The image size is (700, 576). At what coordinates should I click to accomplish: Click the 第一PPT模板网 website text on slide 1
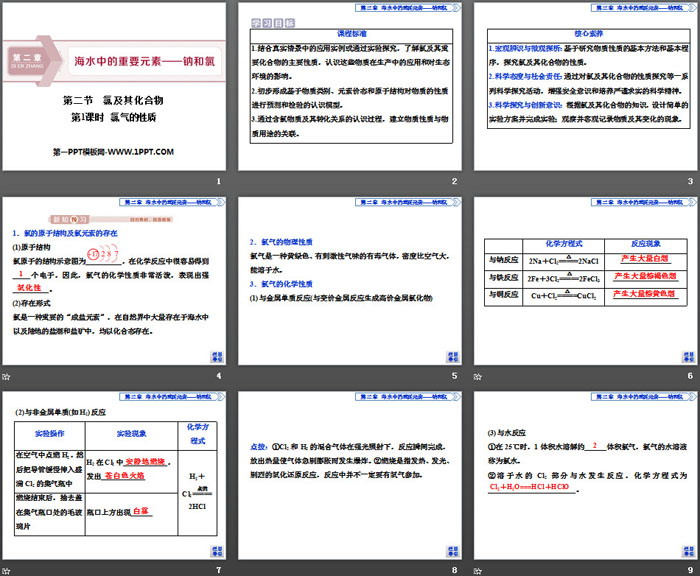coord(113,152)
